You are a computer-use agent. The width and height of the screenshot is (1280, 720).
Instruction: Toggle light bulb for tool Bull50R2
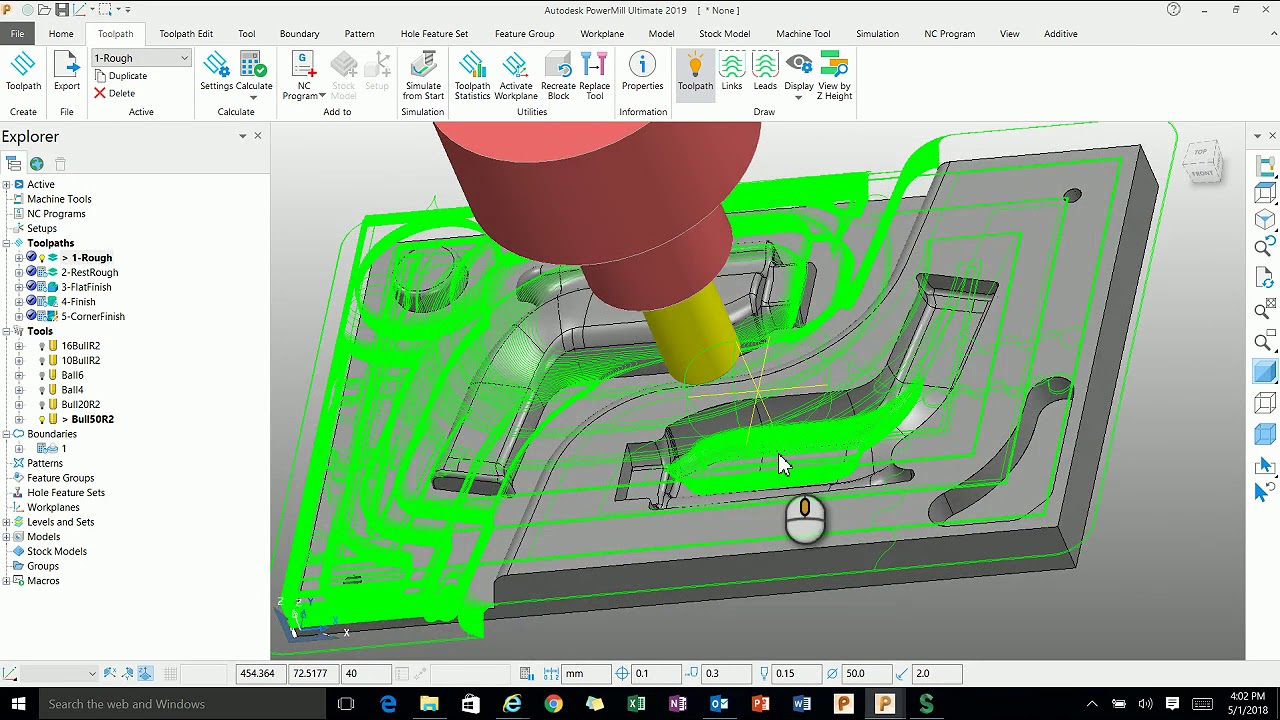coord(42,419)
